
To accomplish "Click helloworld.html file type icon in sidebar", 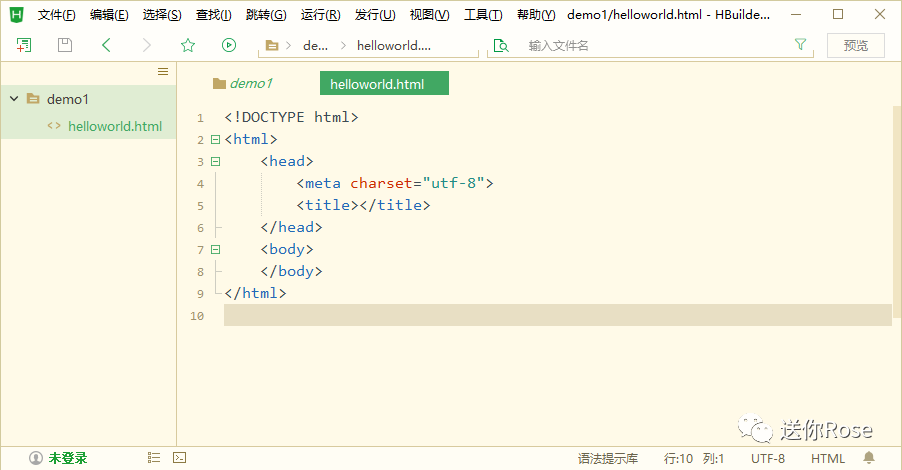I will [x=54, y=125].
